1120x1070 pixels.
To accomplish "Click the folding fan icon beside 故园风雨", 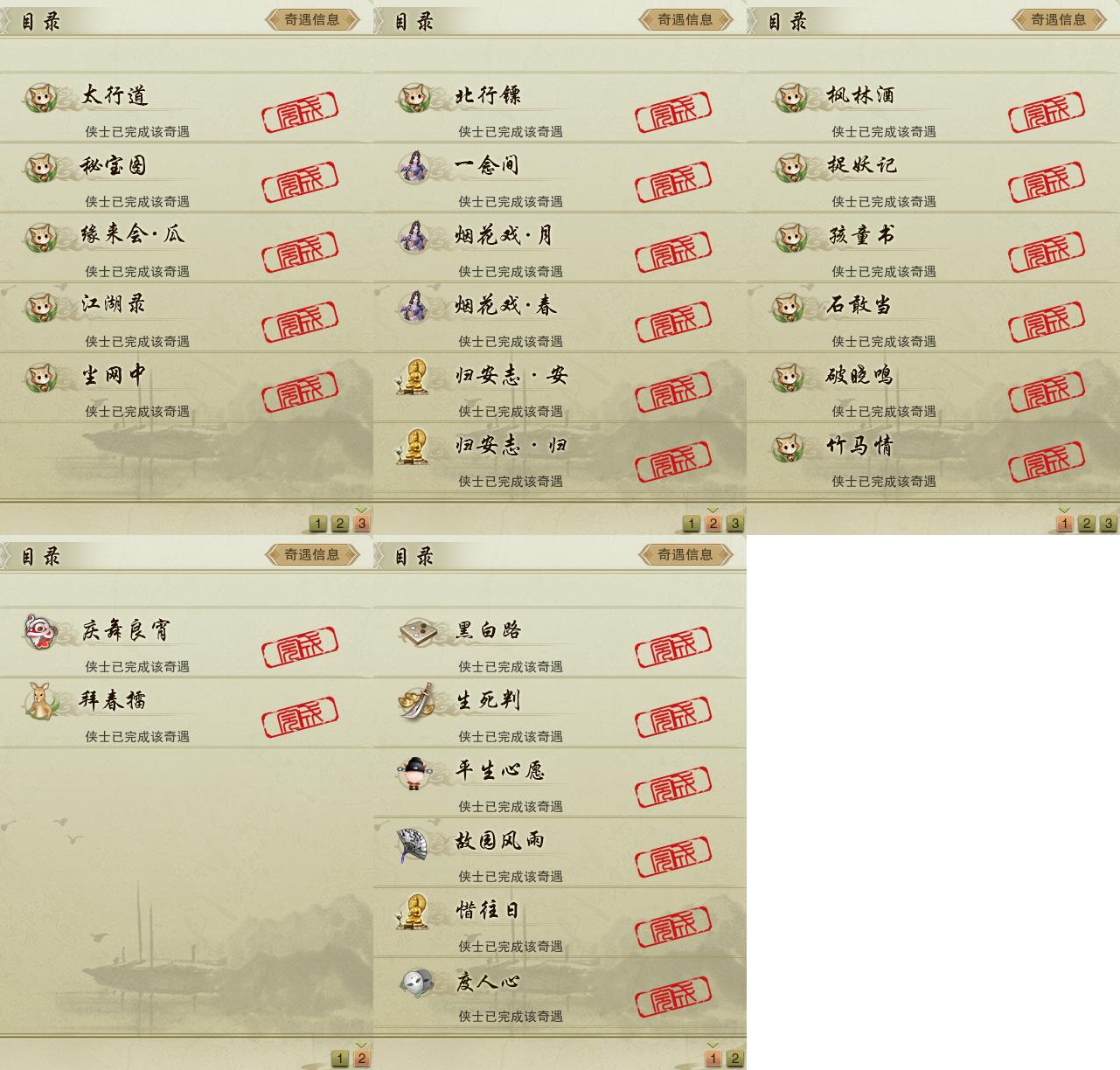I will (x=413, y=843).
